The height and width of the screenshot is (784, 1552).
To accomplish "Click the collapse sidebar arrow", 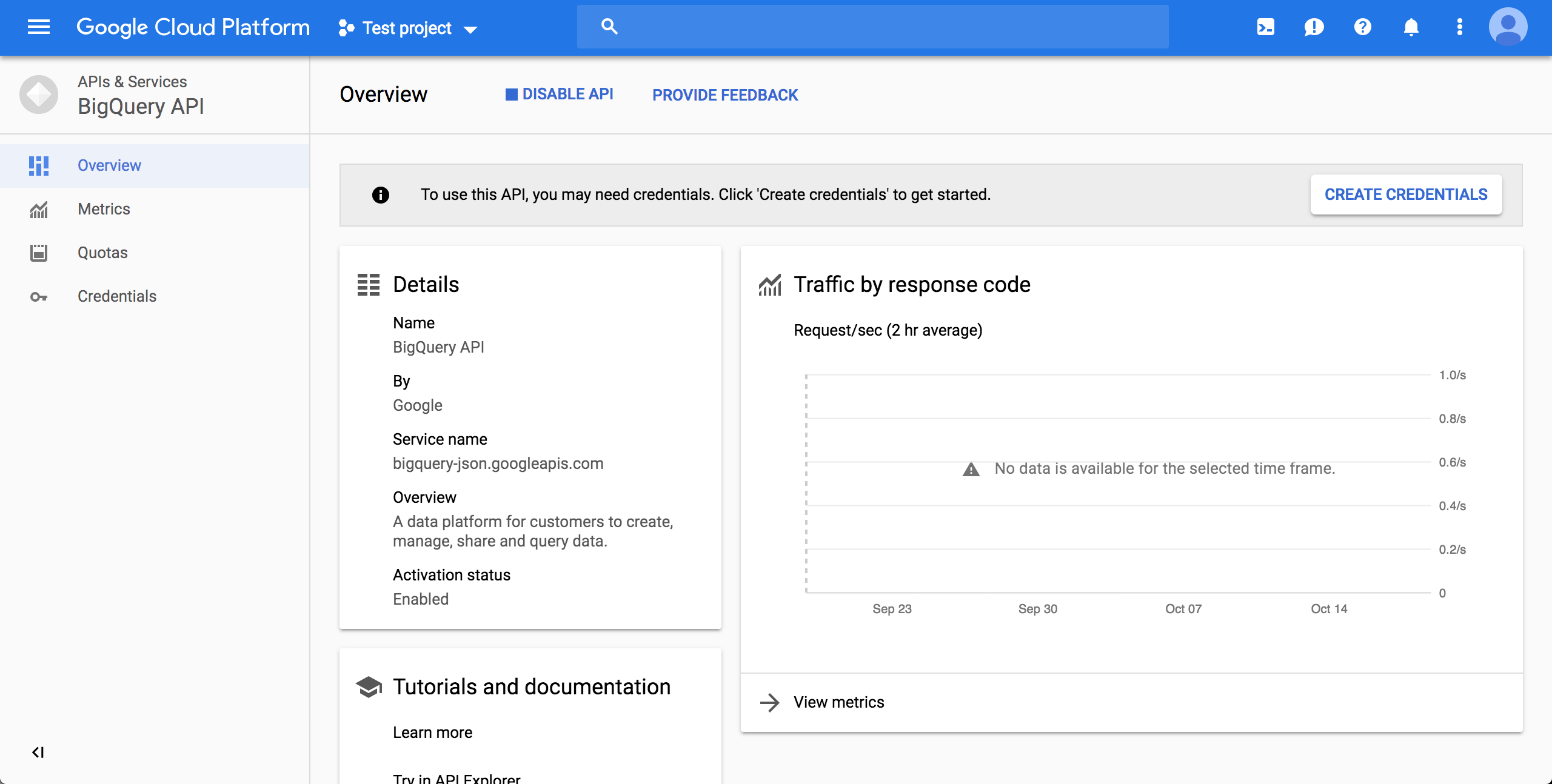I will point(37,752).
